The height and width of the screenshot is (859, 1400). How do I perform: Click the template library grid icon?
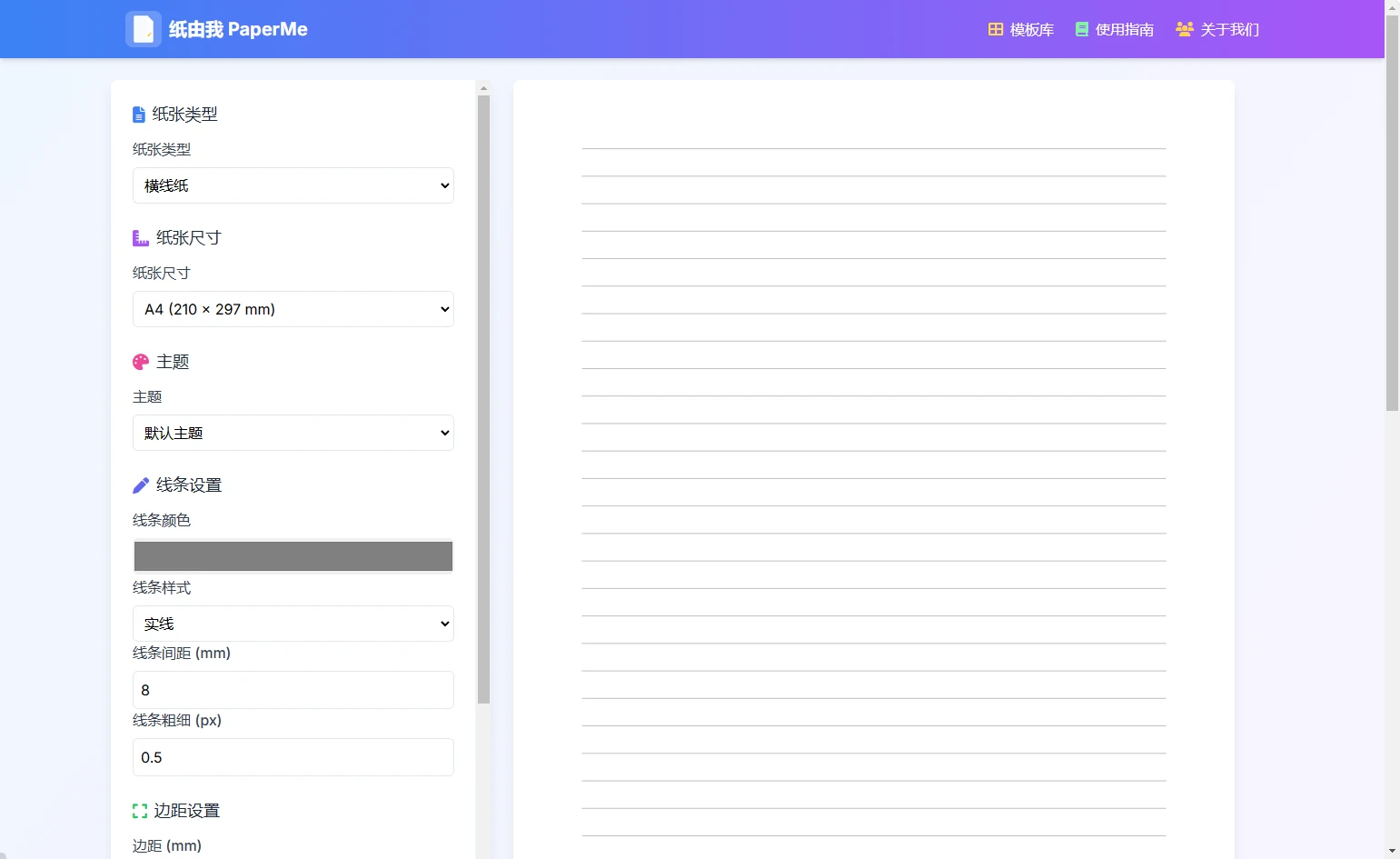pos(996,29)
